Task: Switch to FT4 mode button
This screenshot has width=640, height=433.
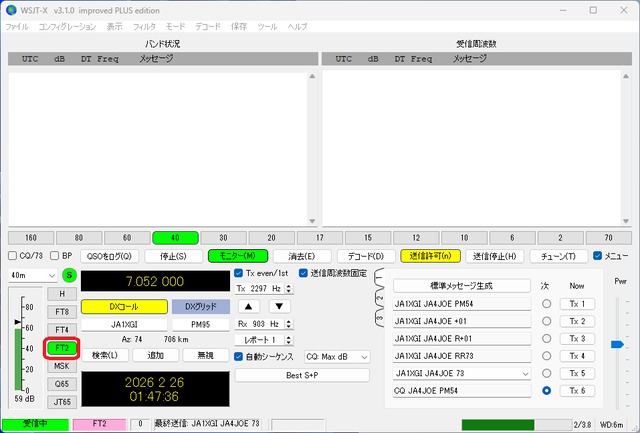Action: (62, 330)
